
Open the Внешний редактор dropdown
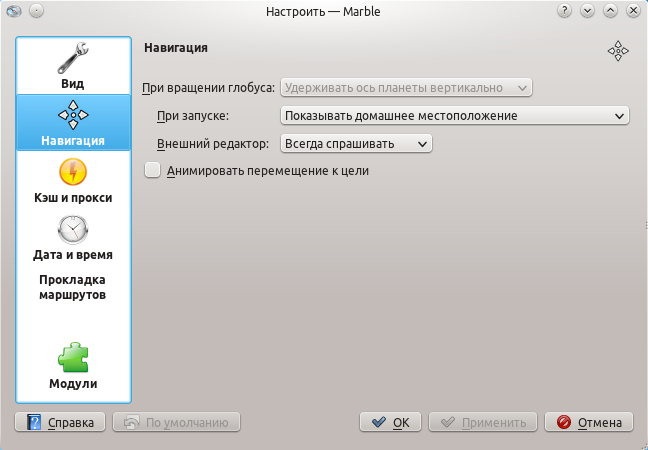[x=356, y=144]
